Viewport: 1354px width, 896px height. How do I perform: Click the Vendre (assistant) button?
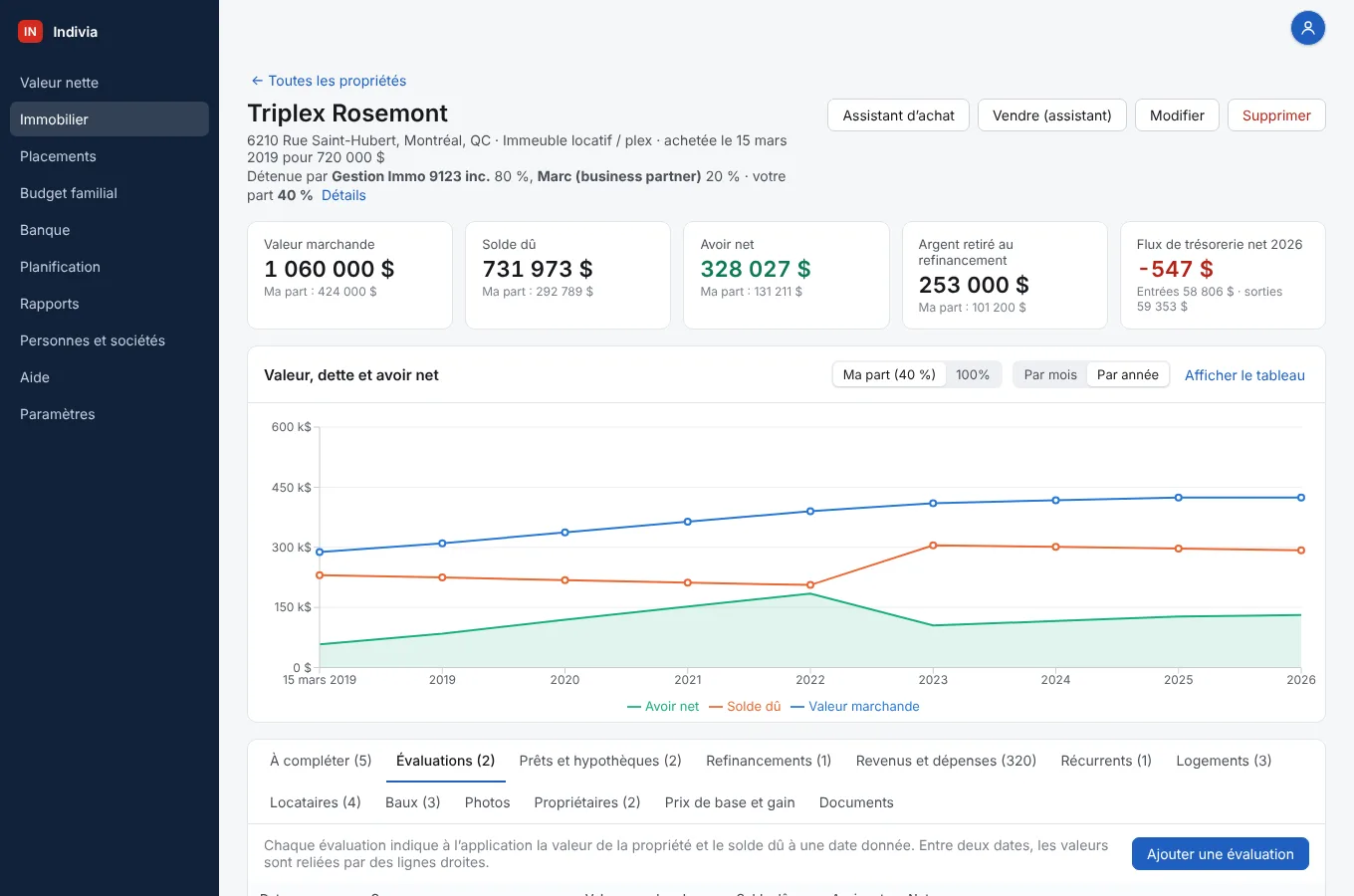tap(1051, 115)
